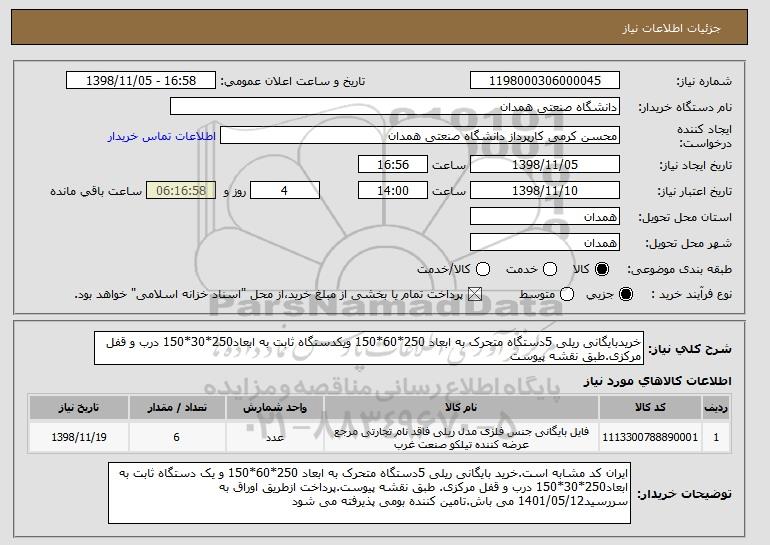Click the ساعت باقی مانده label
This screenshot has width=770, height=545.
point(96,191)
